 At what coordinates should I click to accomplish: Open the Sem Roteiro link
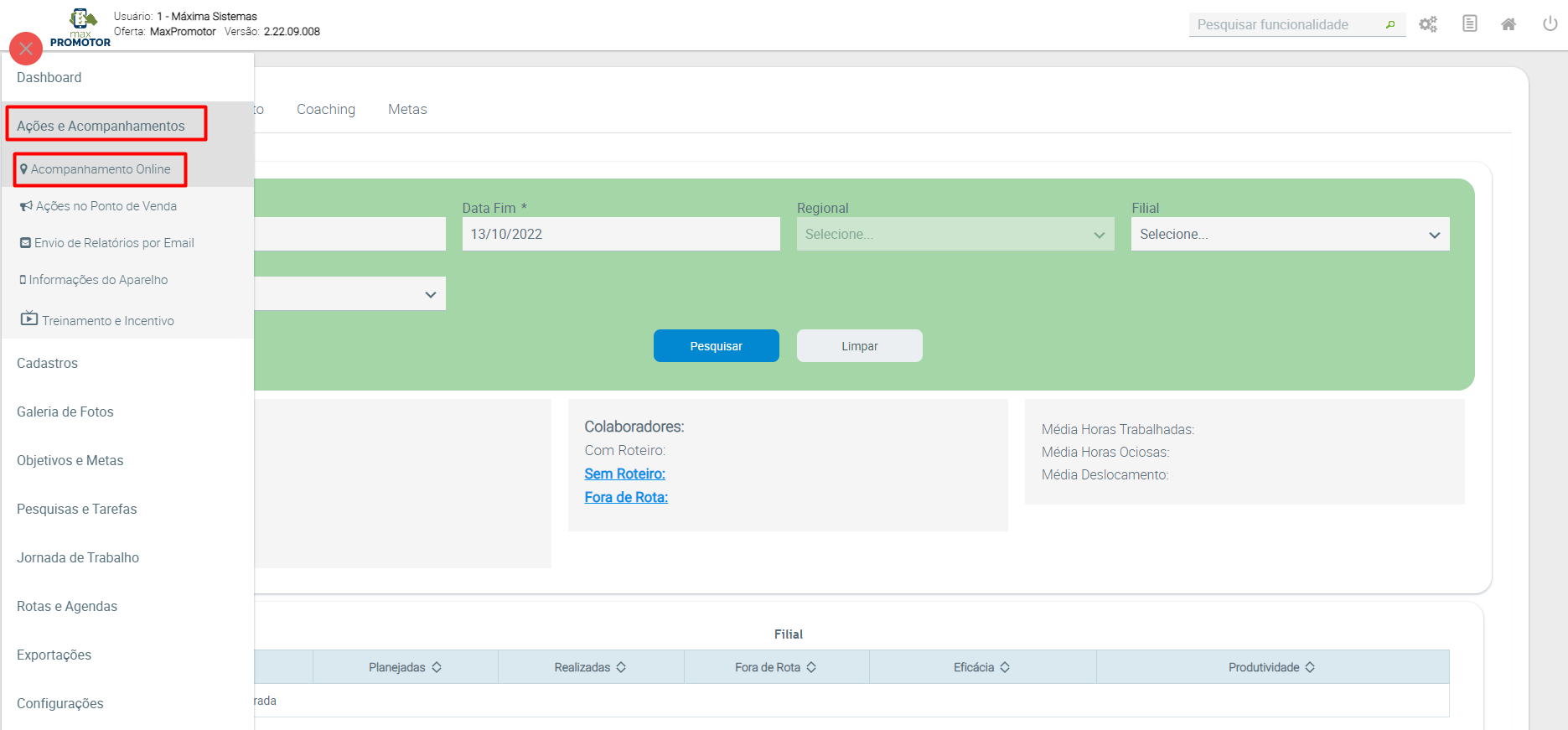tap(624, 474)
